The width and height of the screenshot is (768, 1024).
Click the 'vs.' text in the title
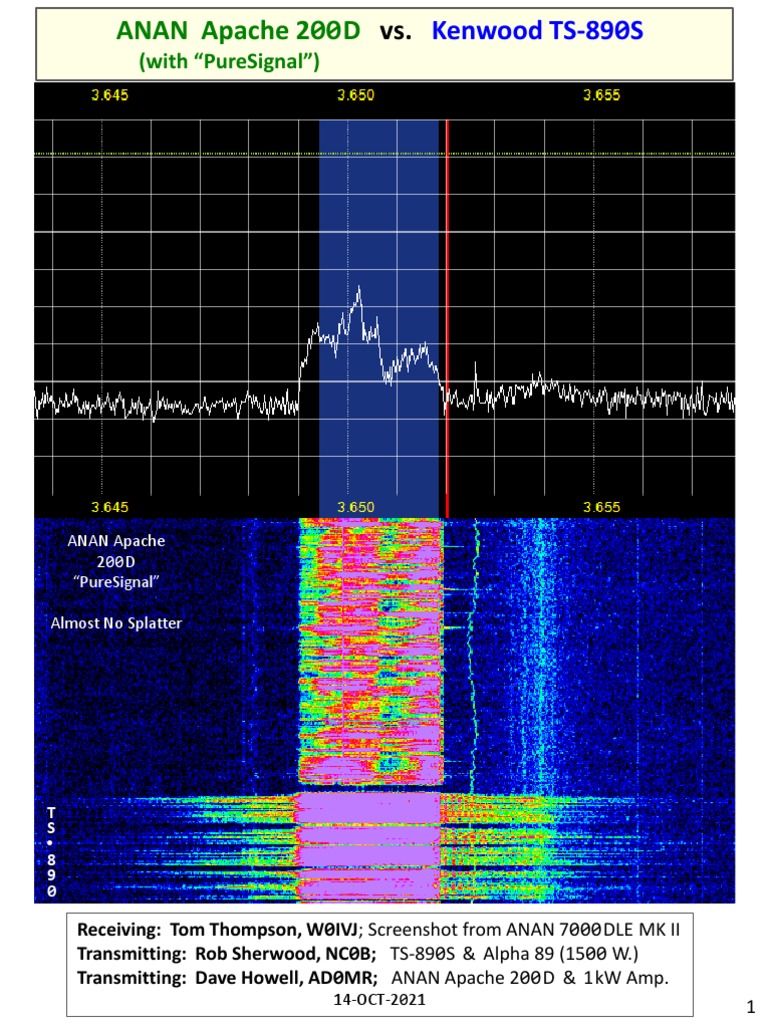pos(396,31)
